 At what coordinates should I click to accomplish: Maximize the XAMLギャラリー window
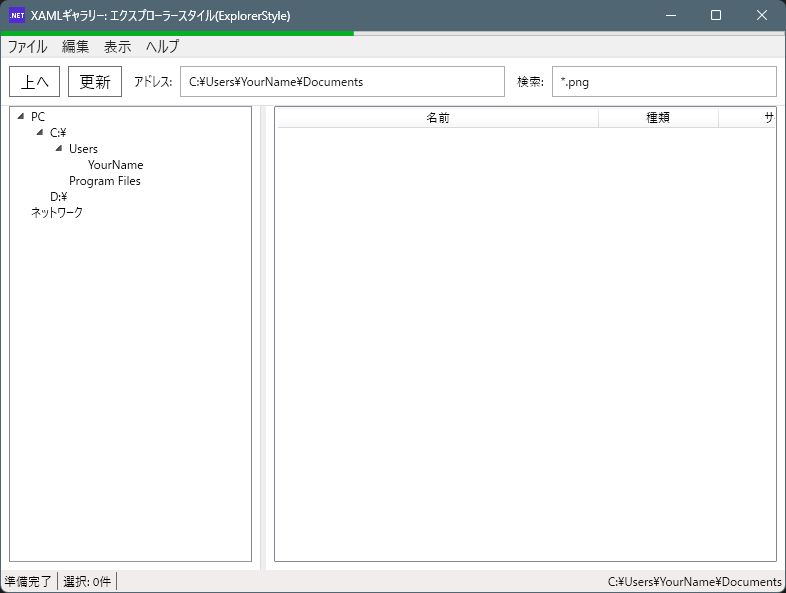716,15
